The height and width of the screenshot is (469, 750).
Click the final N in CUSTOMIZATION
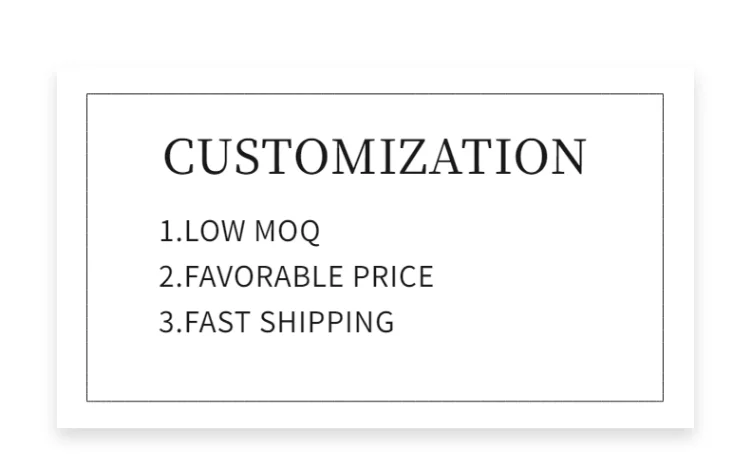tap(567, 157)
